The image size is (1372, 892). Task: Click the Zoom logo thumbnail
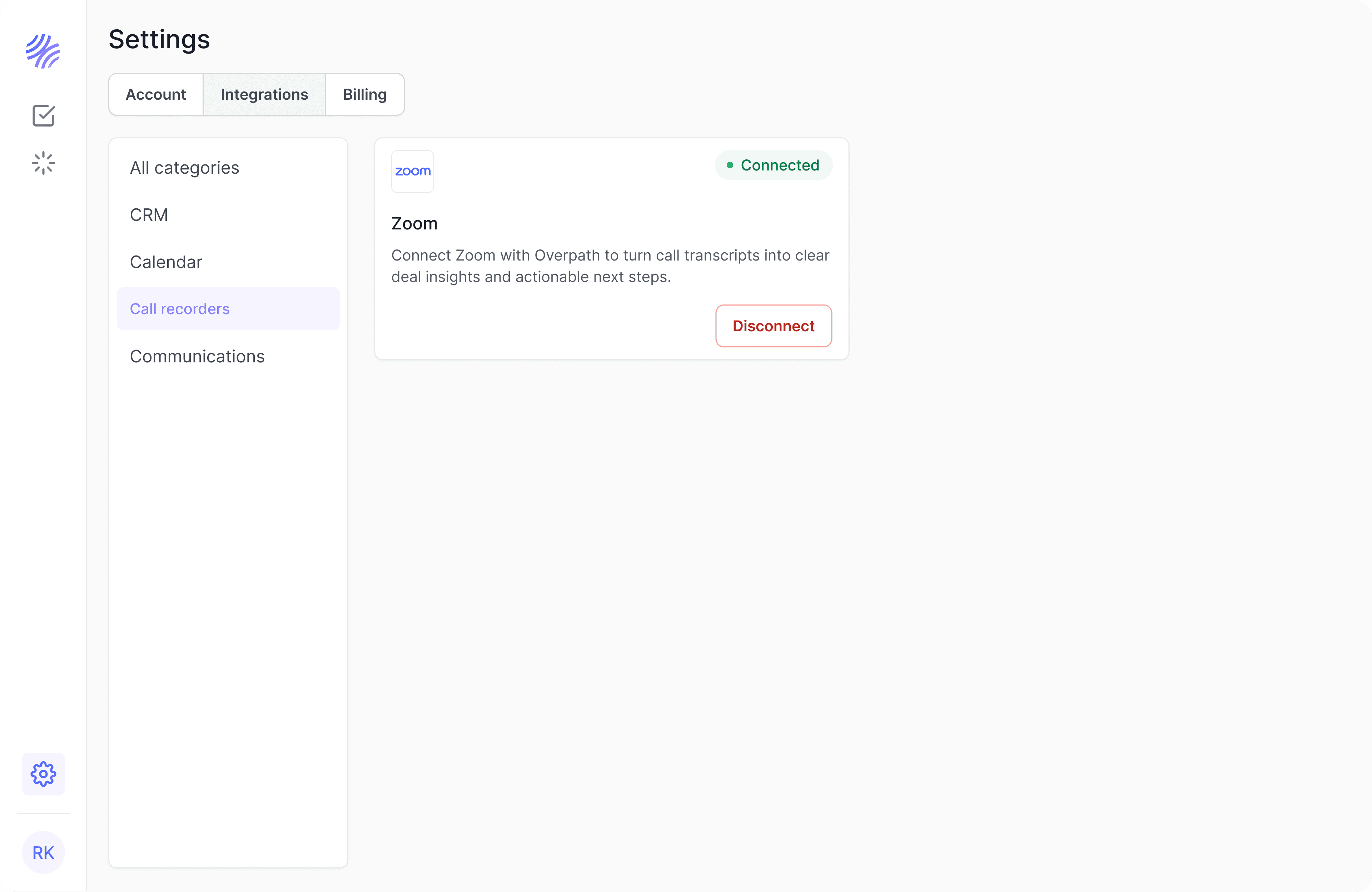412,171
